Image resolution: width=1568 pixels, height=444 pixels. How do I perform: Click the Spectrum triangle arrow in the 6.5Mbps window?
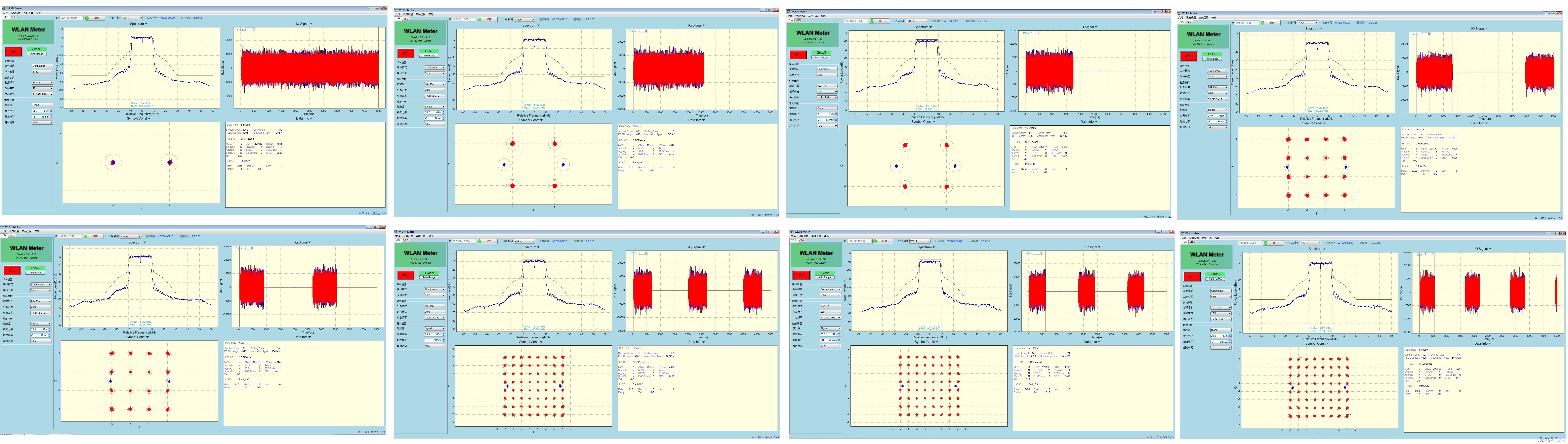click(146, 24)
